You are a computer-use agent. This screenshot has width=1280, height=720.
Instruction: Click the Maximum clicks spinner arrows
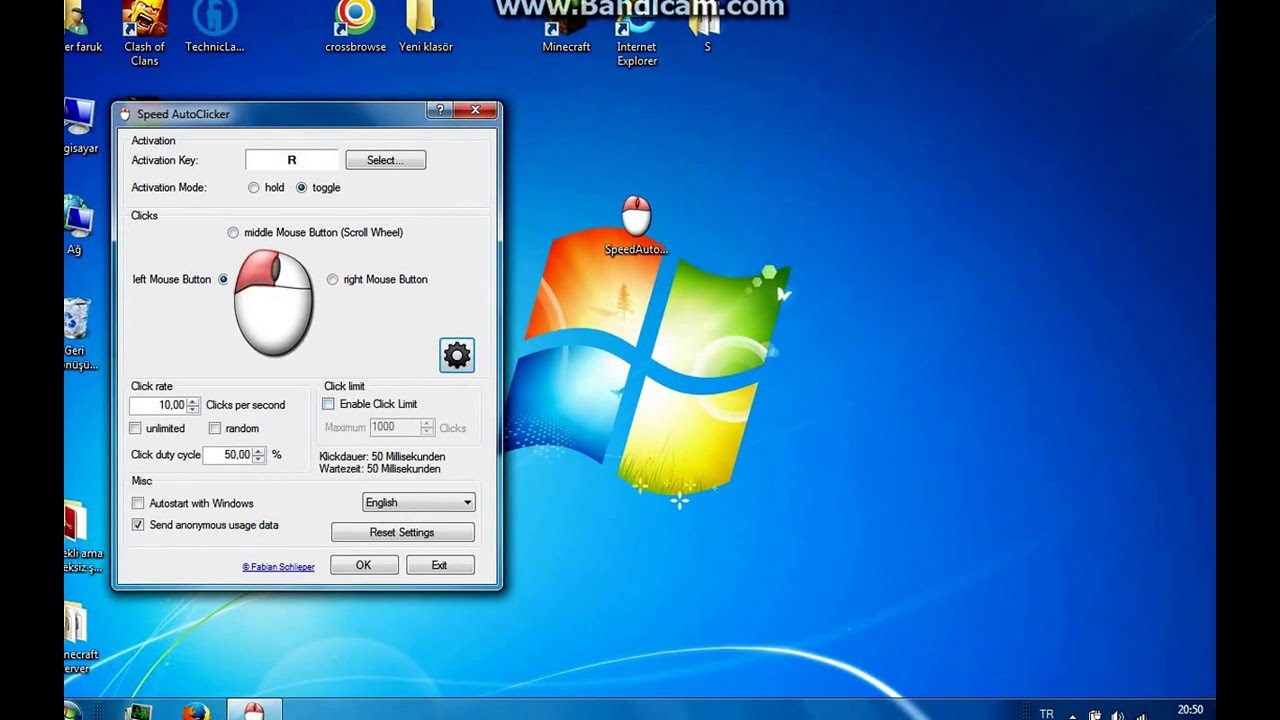[x=427, y=427]
